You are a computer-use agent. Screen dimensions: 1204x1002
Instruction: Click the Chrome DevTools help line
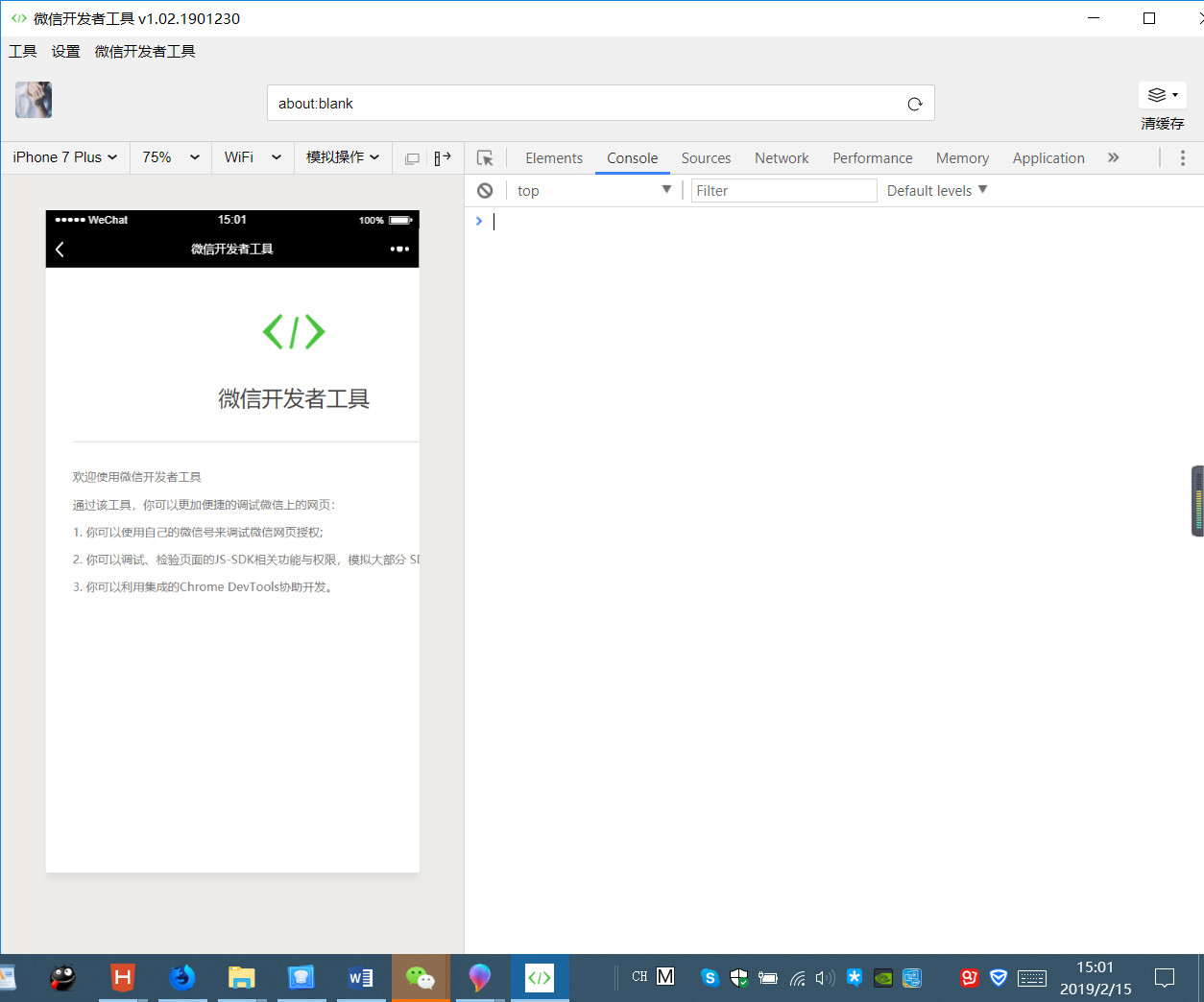tap(205, 587)
